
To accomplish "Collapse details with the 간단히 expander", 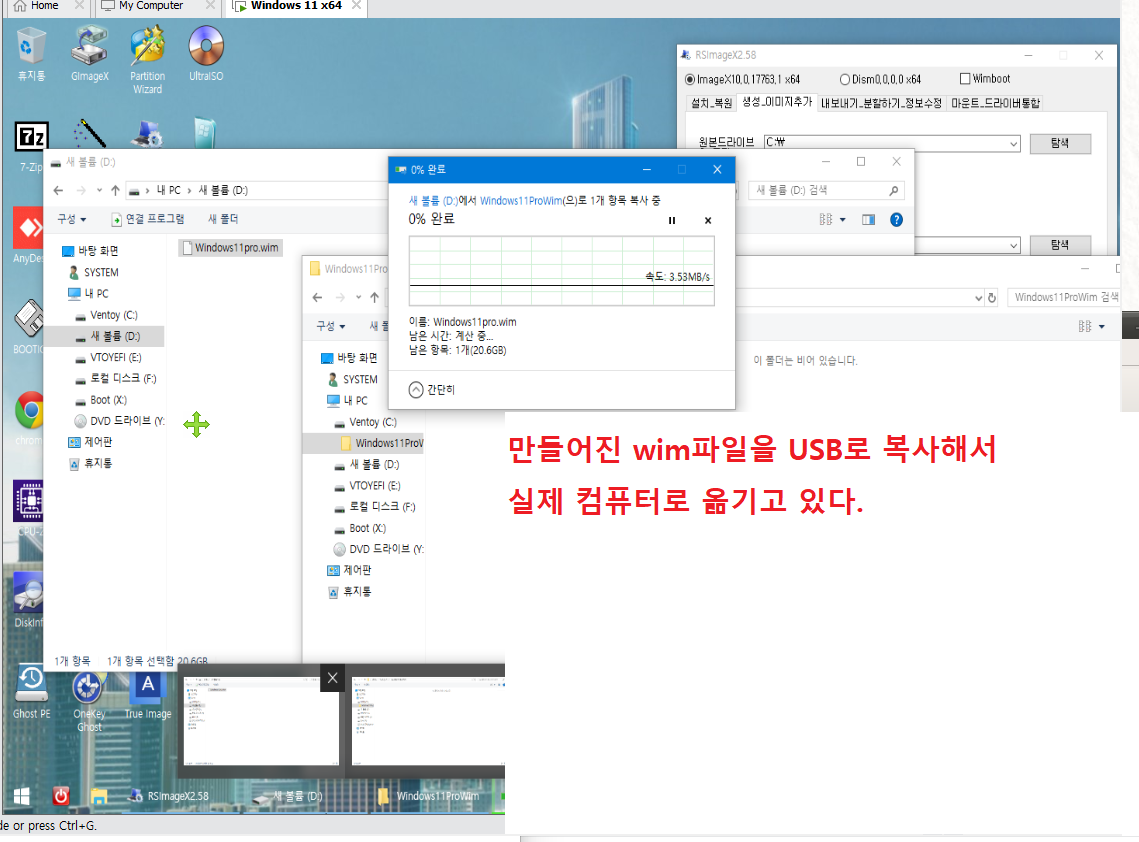I will coord(431,390).
